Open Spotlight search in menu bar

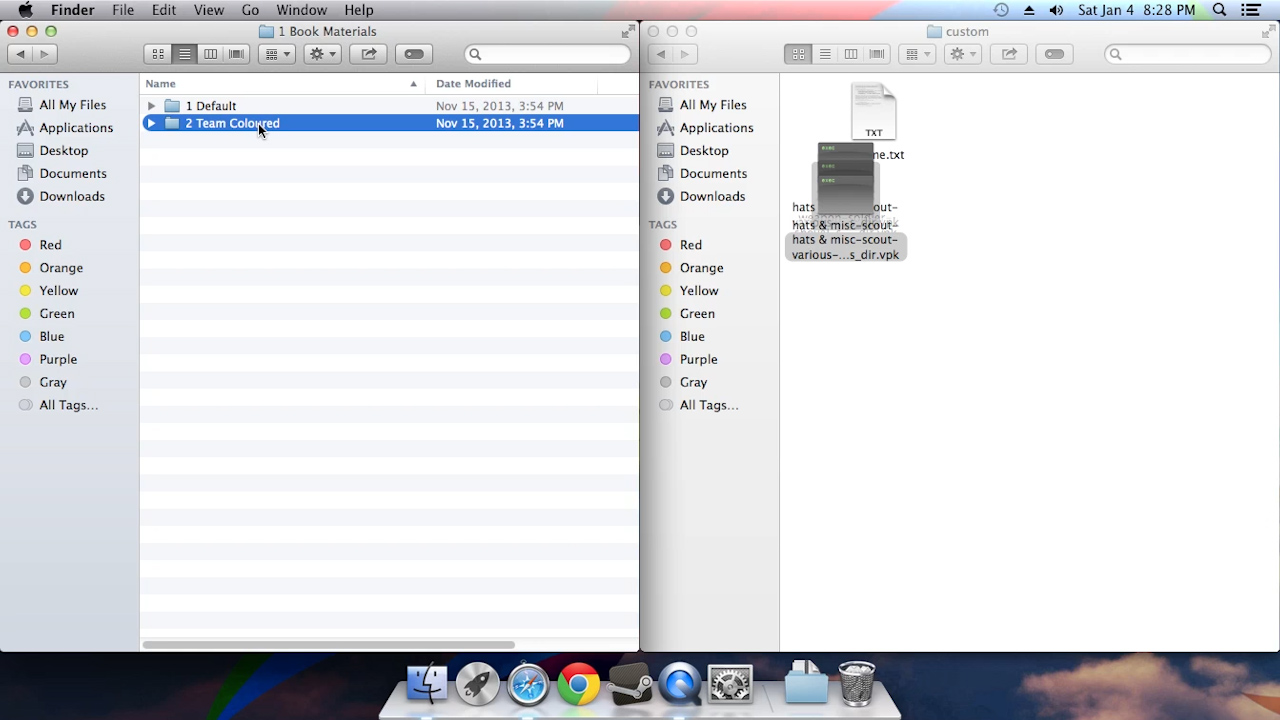tap(1219, 10)
